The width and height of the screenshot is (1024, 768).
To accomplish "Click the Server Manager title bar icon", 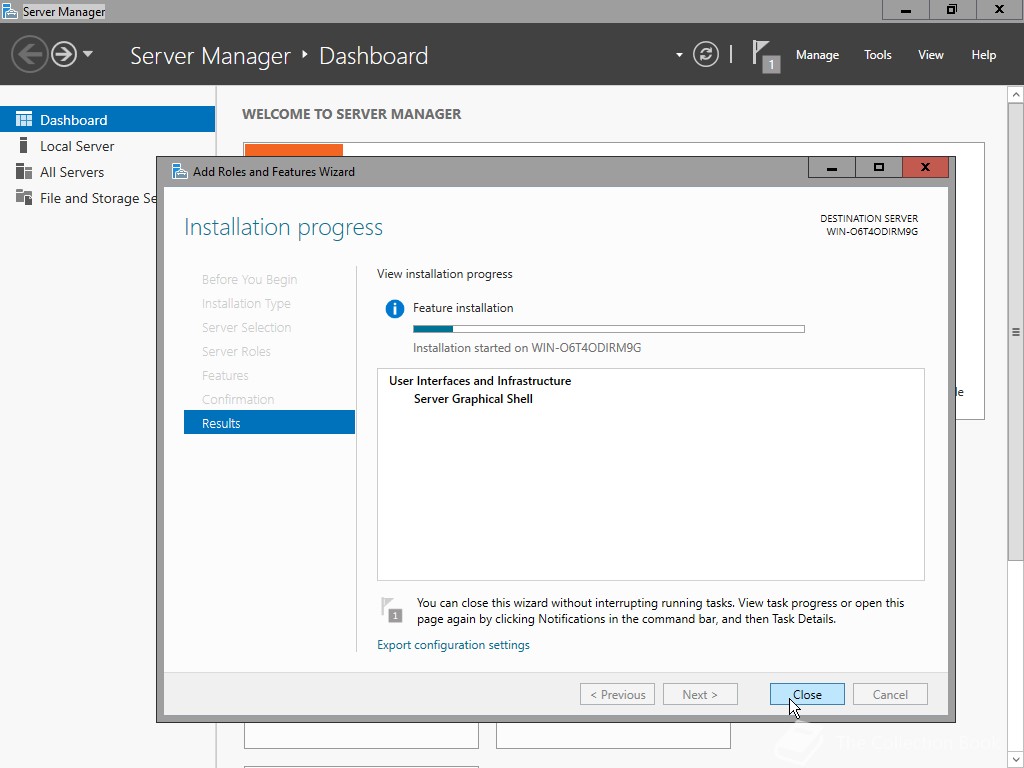I will [x=10, y=11].
